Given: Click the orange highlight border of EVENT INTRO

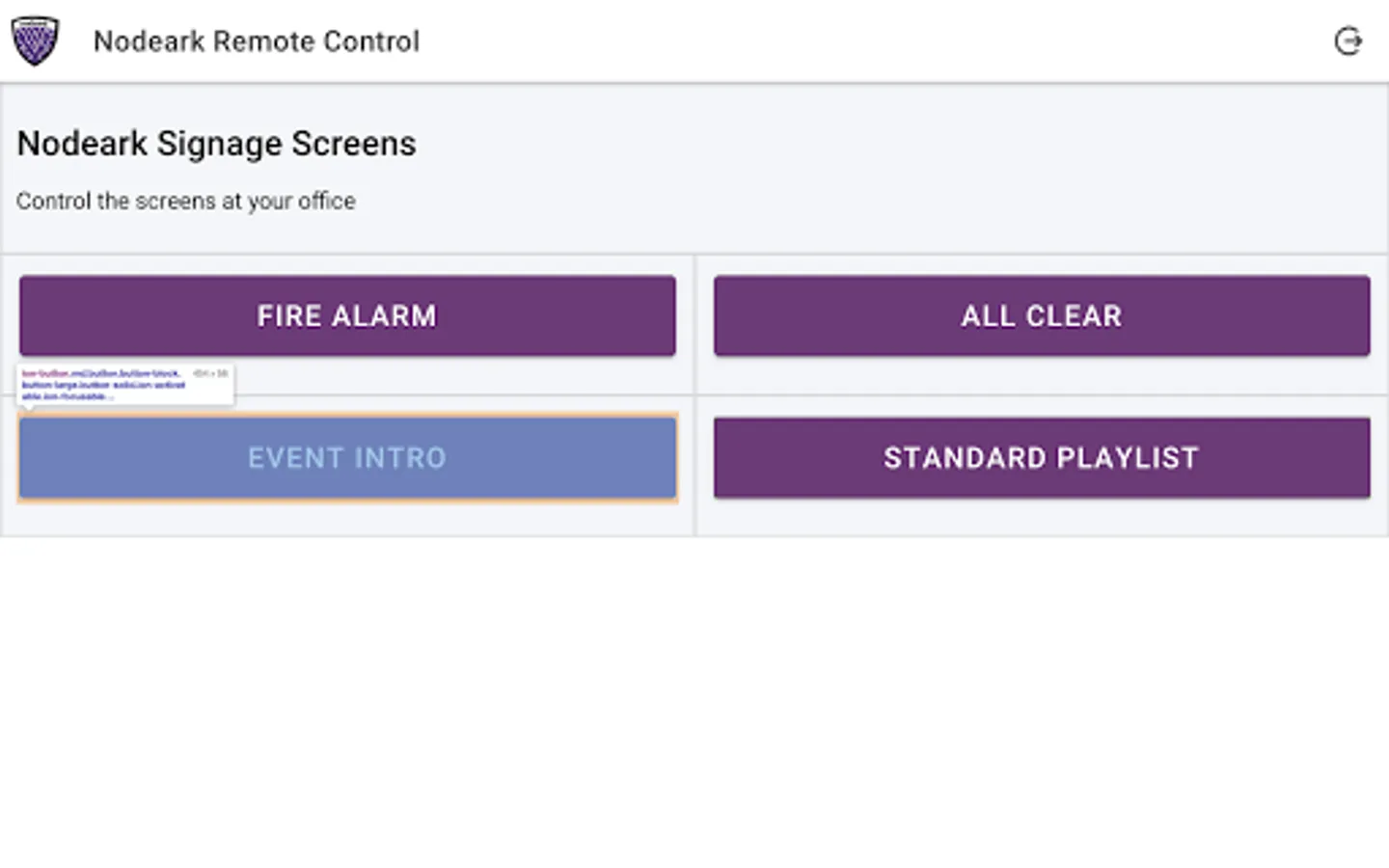Looking at the screenshot, I should (x=347, y=502).
